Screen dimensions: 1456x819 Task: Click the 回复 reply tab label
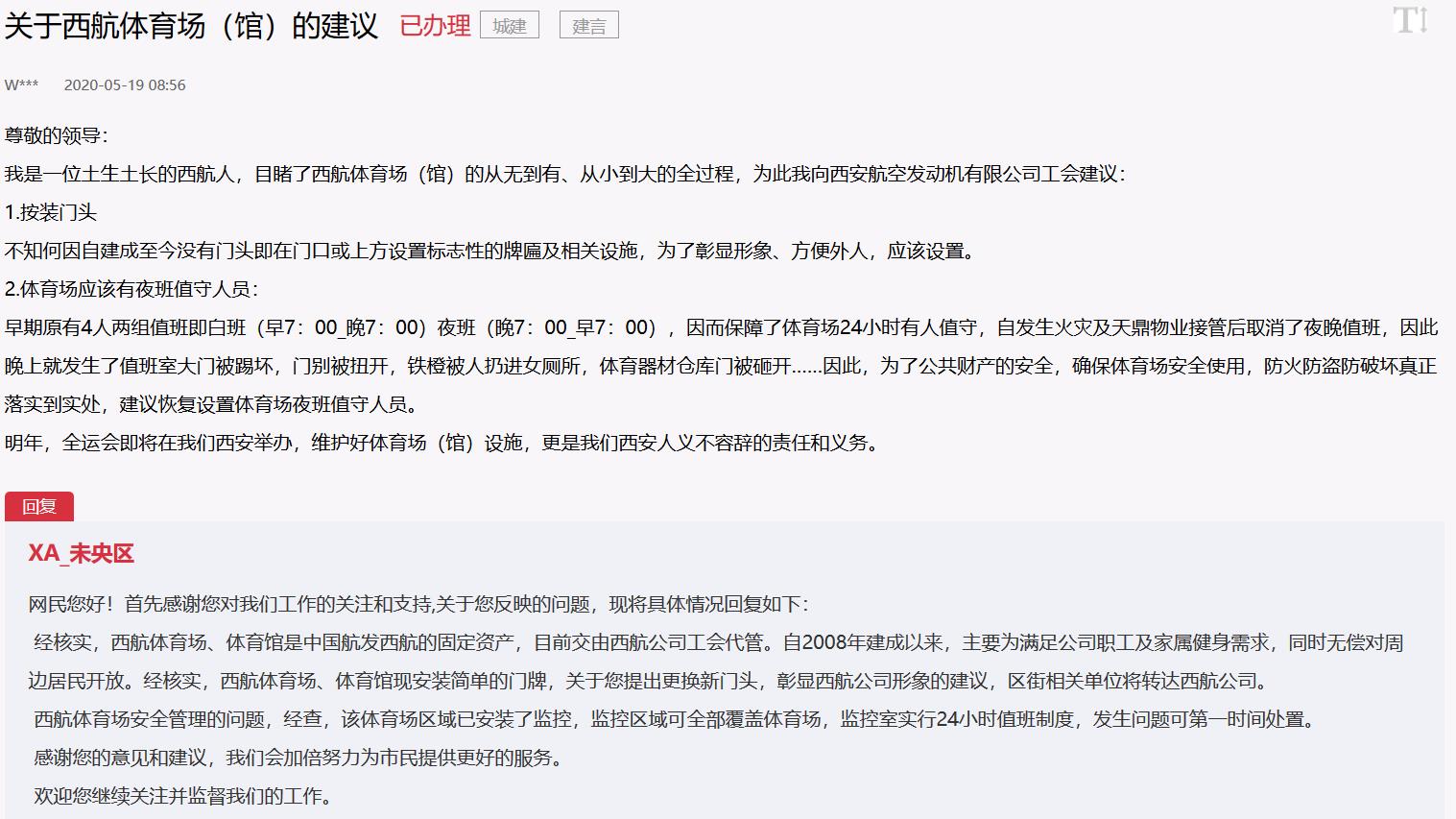tap(39, 506)
